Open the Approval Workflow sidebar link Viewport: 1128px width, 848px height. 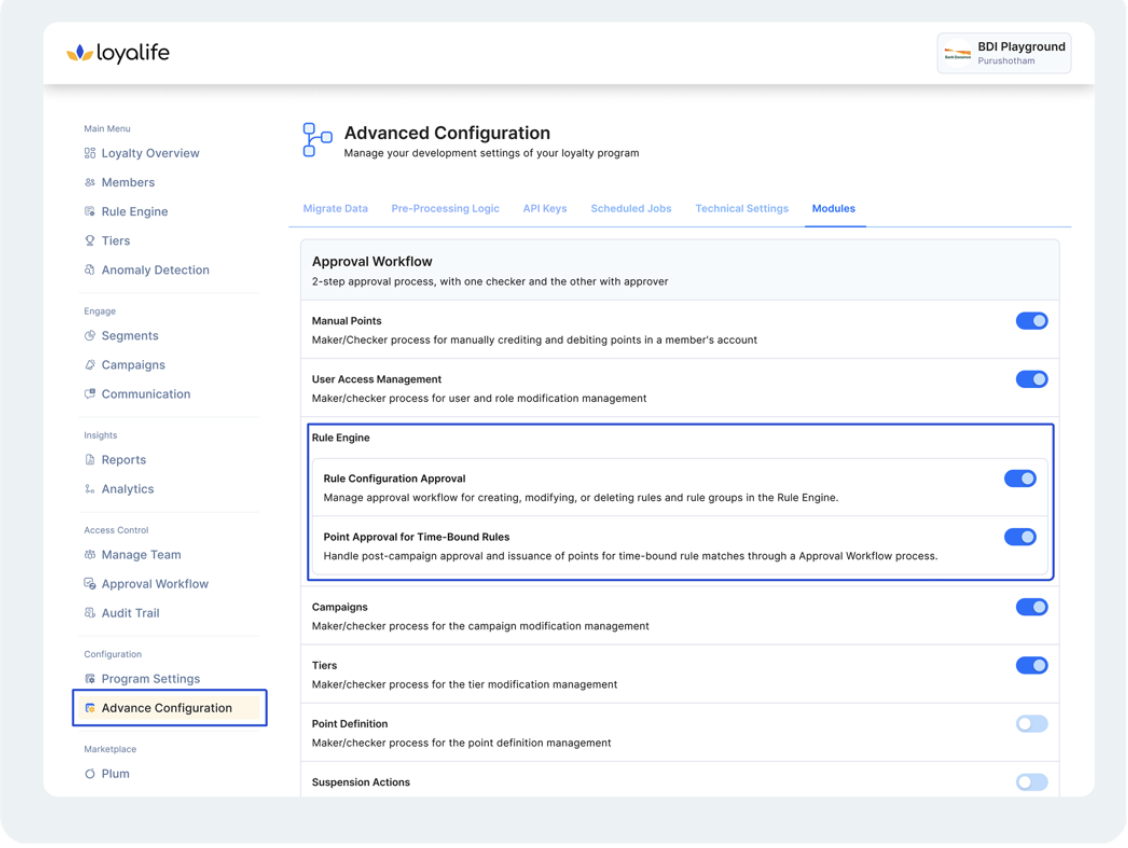click(x=154, y=584)
